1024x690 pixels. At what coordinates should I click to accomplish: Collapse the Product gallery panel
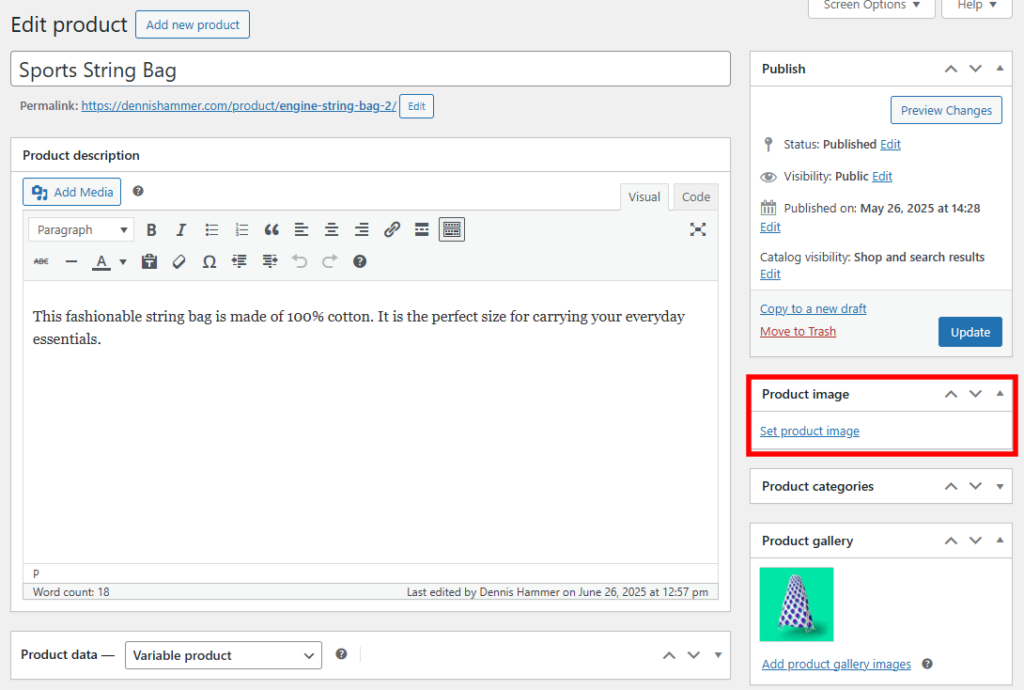(999, 540)
